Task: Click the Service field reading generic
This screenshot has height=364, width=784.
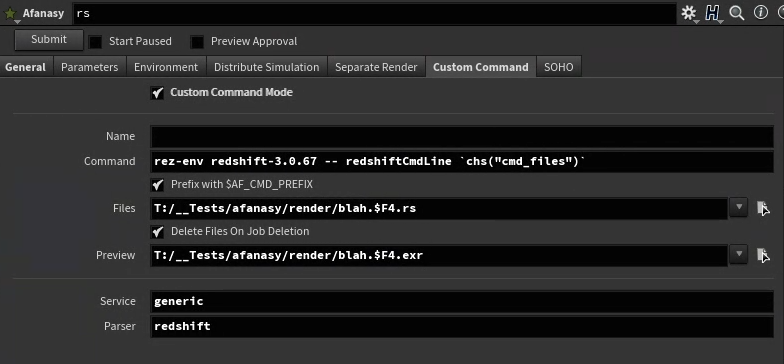Action: click(x=462, y=301)
